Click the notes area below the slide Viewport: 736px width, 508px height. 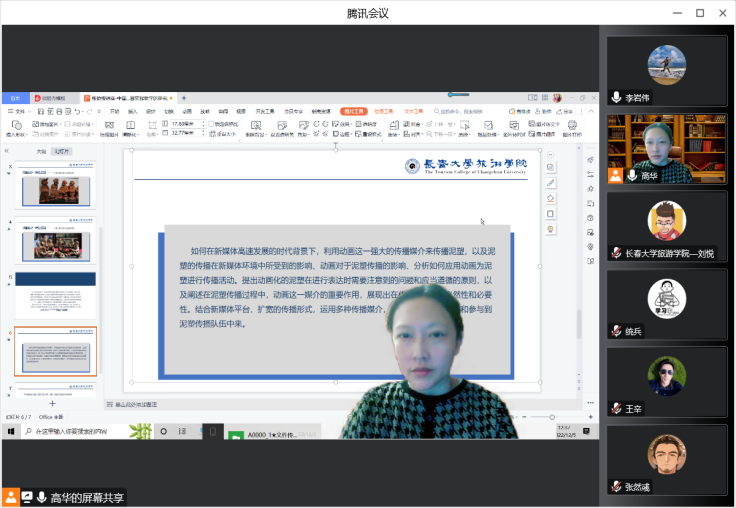pyautogui.click(x=342, y=404)
